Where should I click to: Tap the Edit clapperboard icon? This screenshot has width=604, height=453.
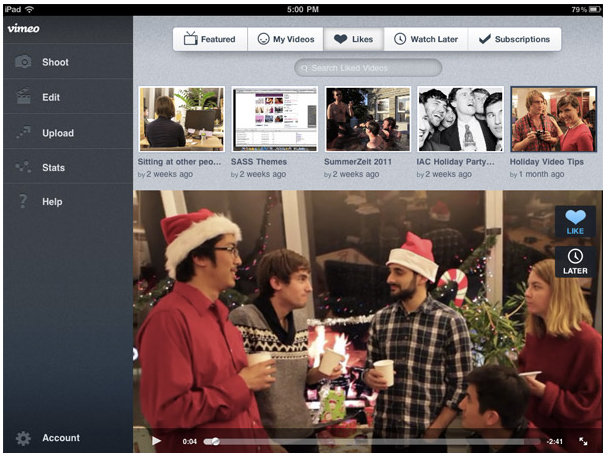(23, 96)
